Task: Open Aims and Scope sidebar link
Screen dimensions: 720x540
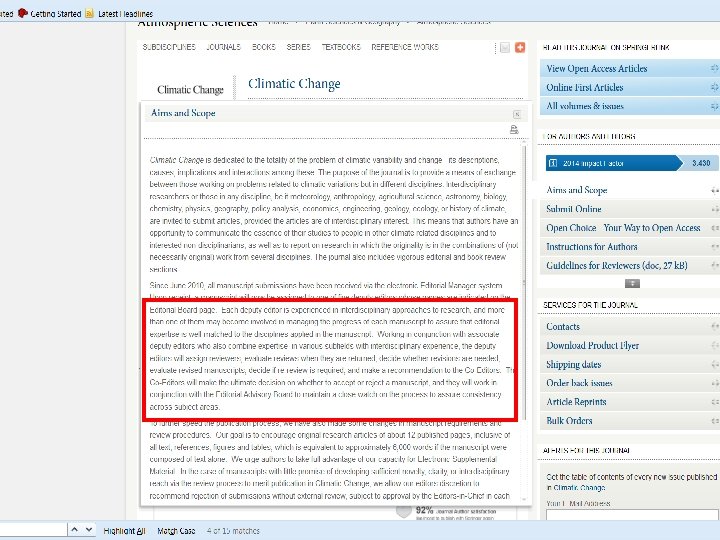Action: coord(577,190)
